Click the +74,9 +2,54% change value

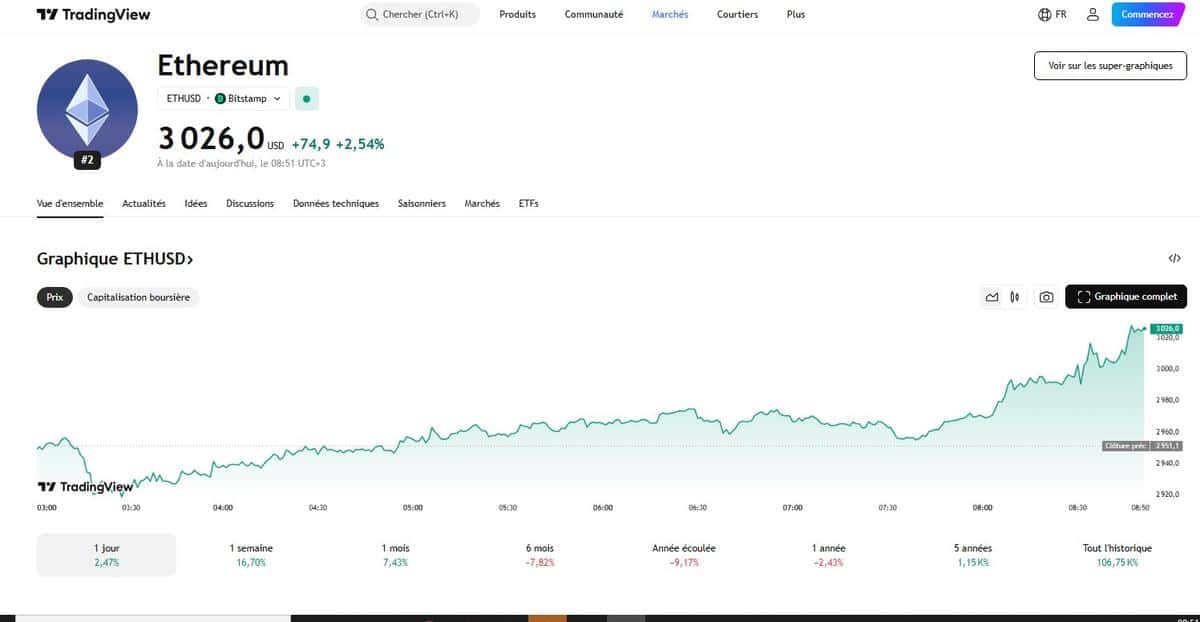338,144
